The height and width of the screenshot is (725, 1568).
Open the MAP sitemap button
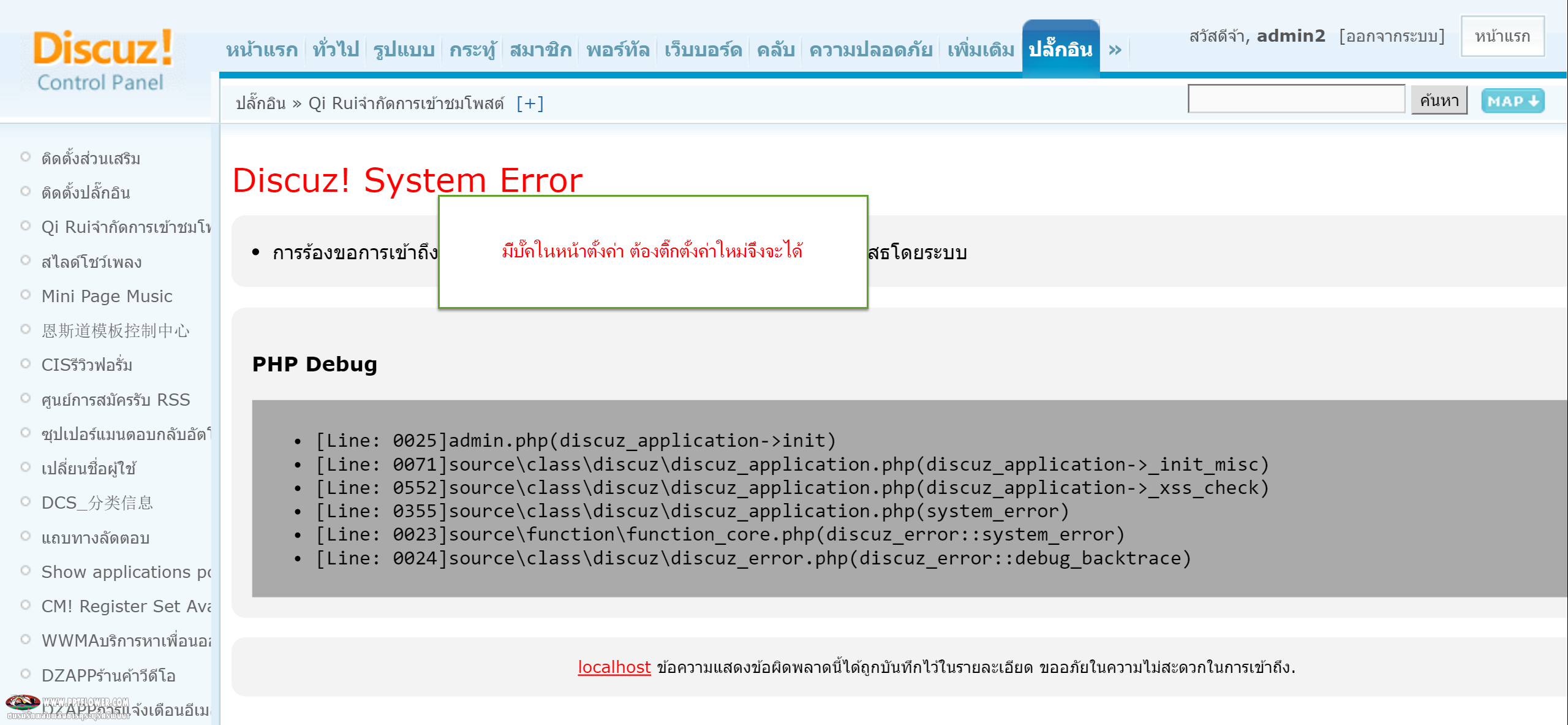pos(1512,101)
